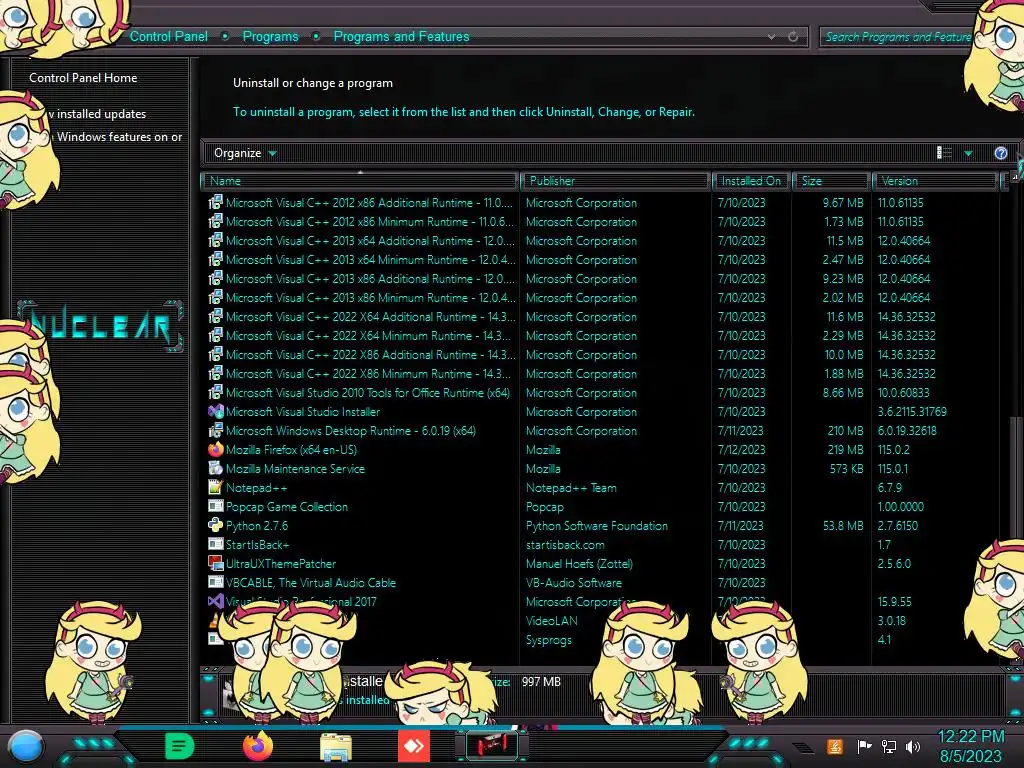
Task: Open the red AnyDesk taskbar icon
Action: 414,746
